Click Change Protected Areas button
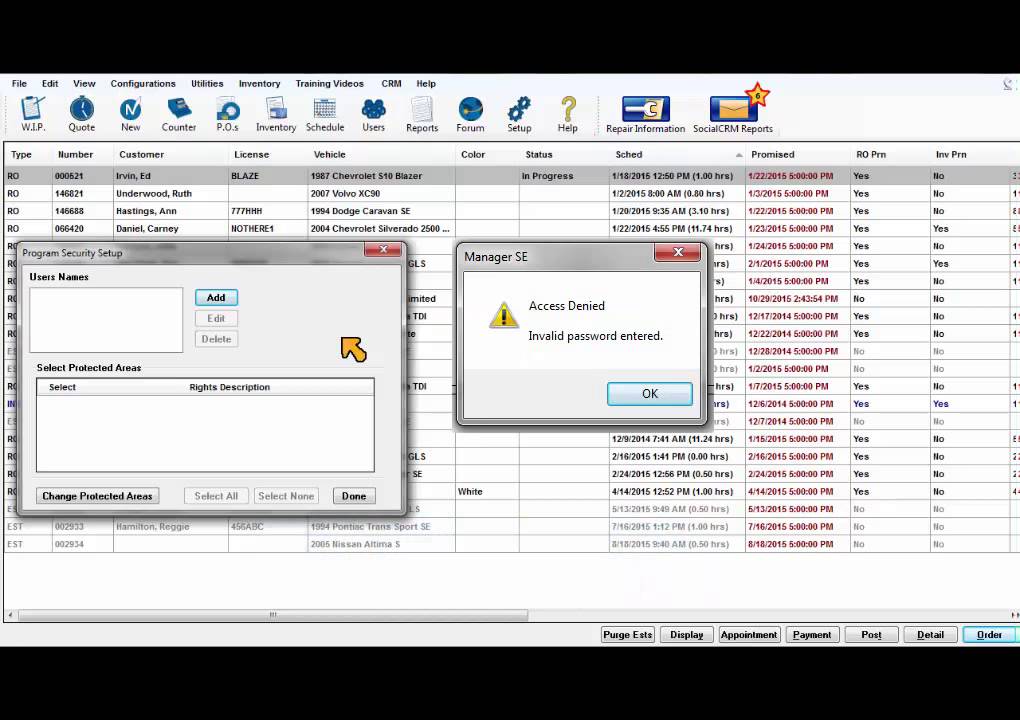1020x720 pixels. pos(97,496)
